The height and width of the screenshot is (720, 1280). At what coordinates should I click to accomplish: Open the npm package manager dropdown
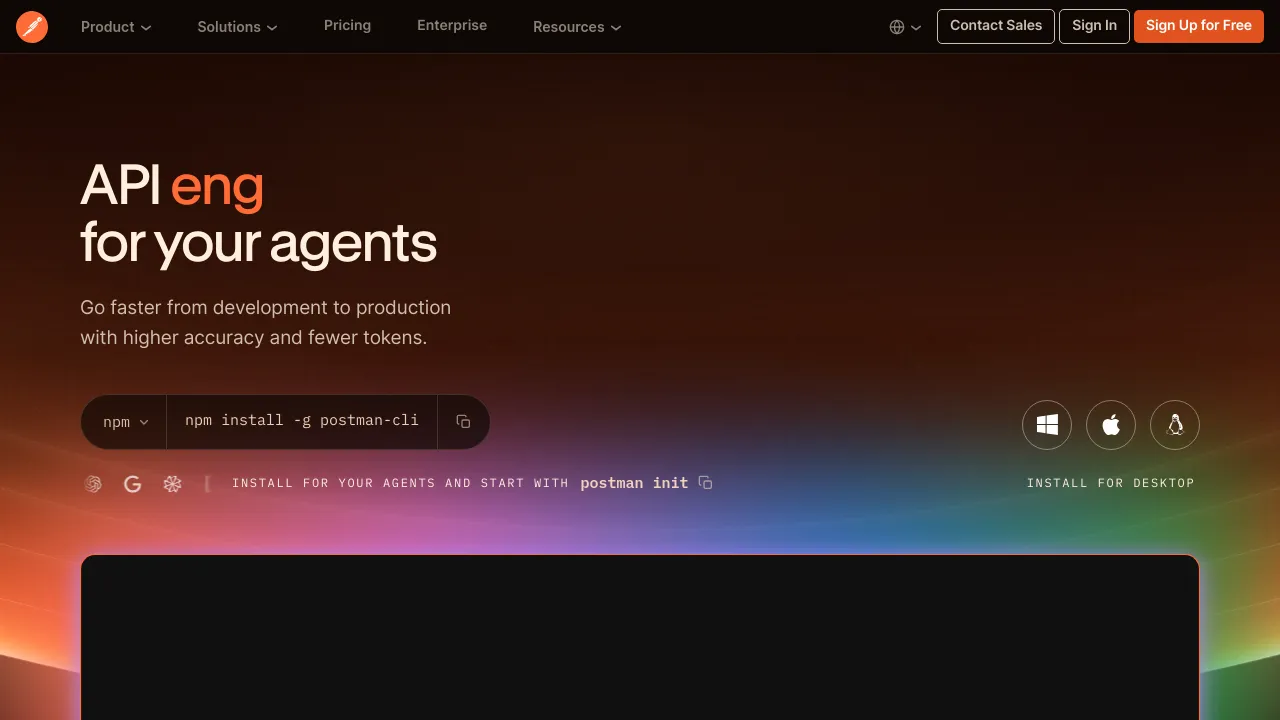tap(125, 422)
